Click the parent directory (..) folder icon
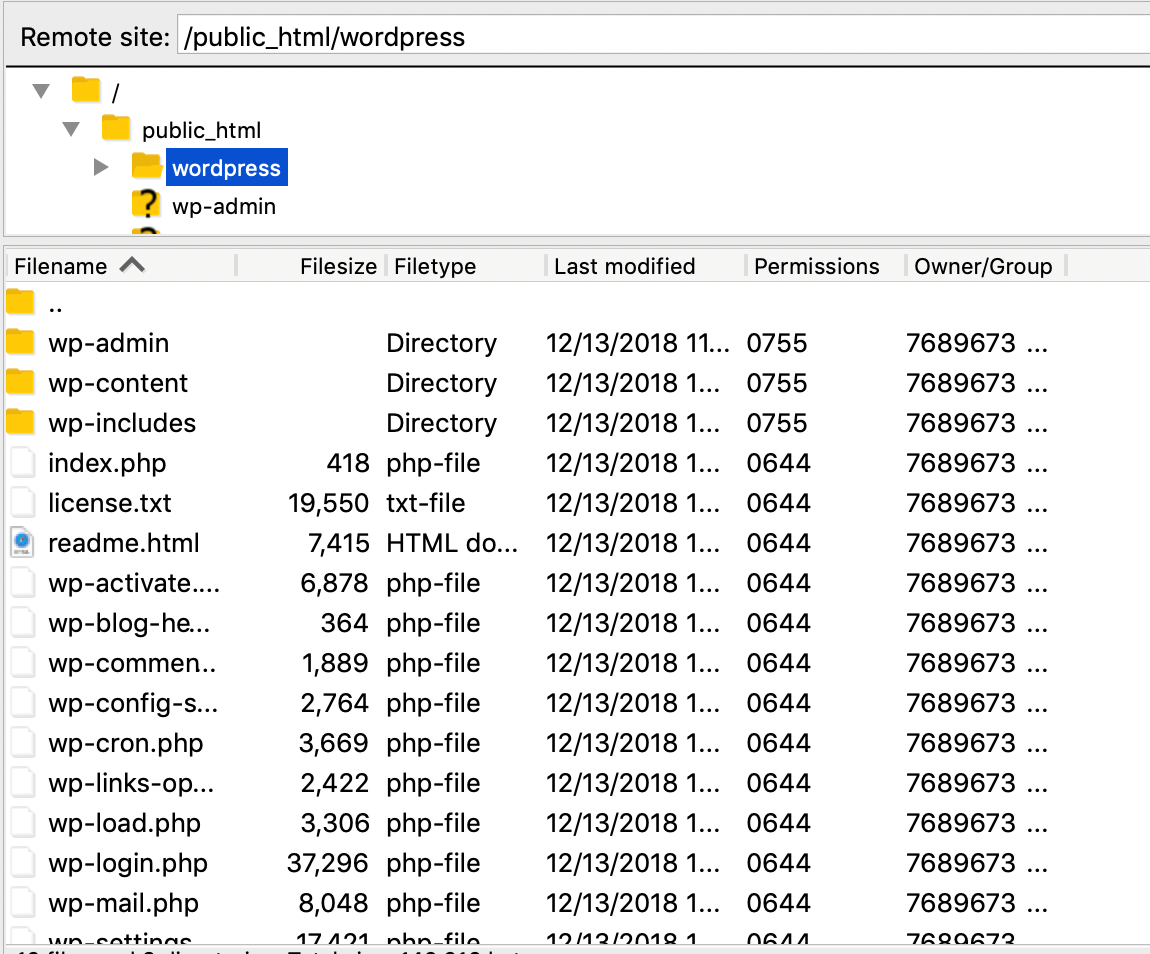This screenshot has width=1150, height=954. point(20,303)
